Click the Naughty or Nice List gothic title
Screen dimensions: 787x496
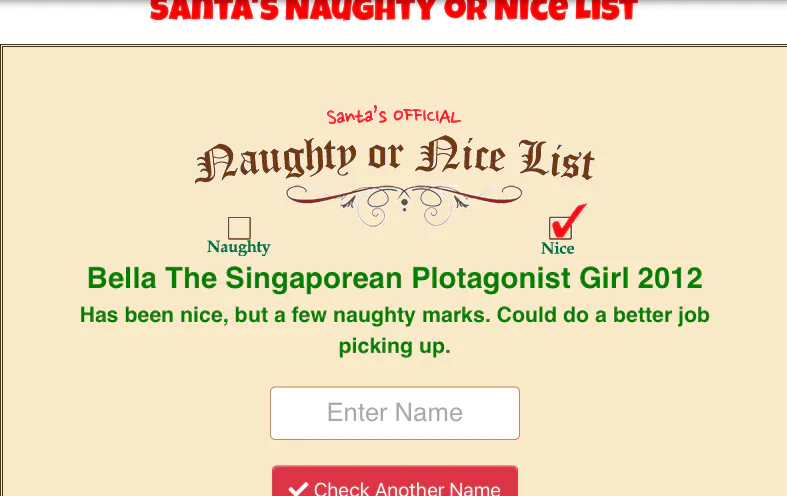395,158
